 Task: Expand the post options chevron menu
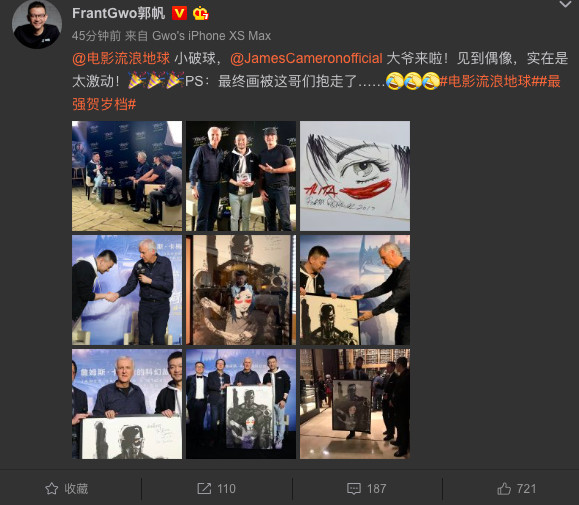pos(565,4)
